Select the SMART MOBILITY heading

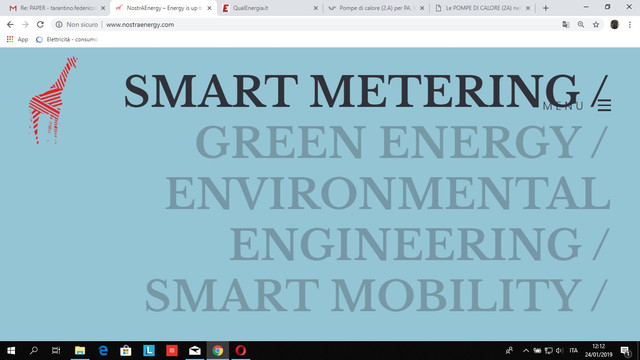[377, 296]
